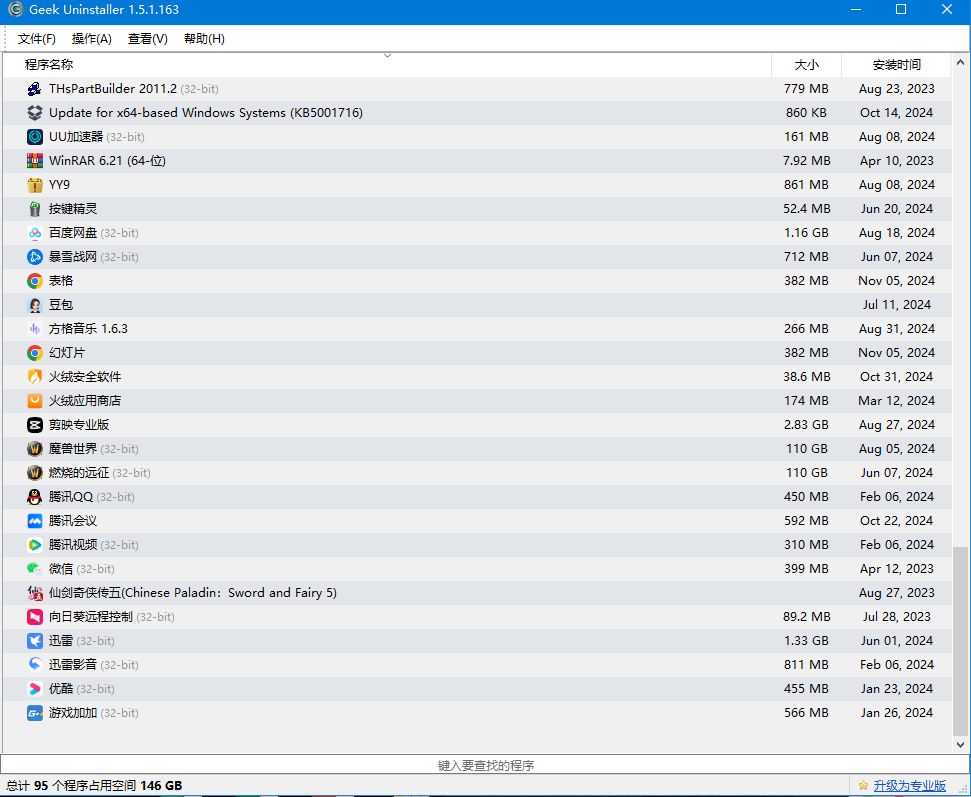Open the 帮助(H) menu
The width and height of the screenshot is (971, 797).
pyautogui.click(x=204, y=39)
